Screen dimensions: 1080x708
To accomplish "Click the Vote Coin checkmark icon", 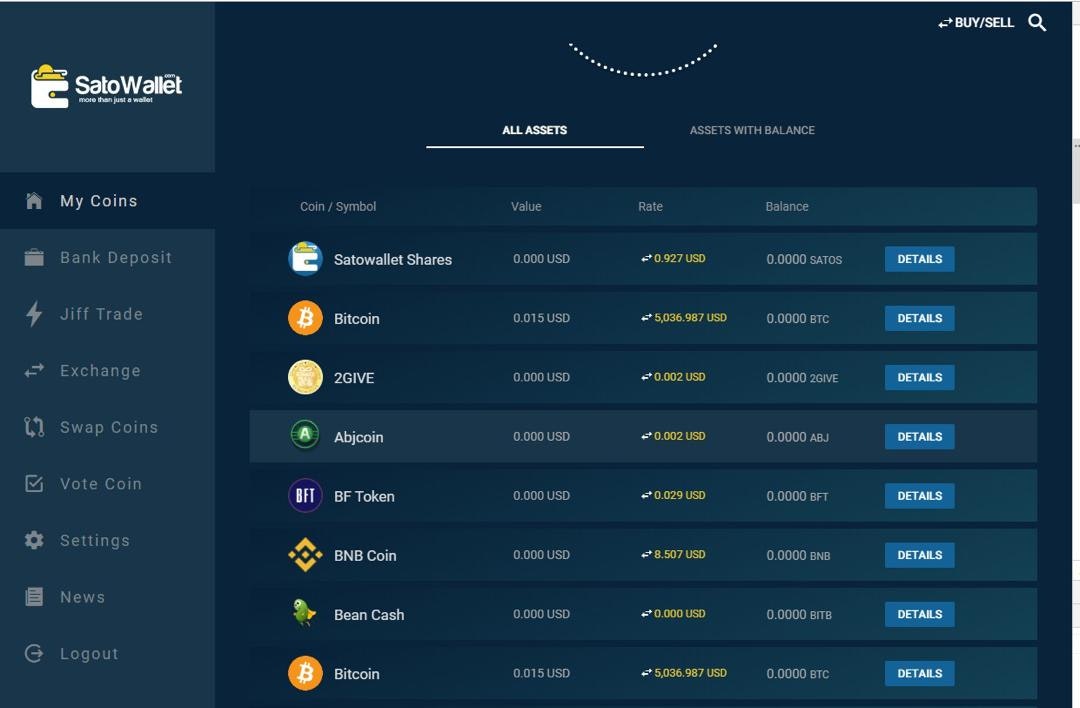I will coord(34,483).
